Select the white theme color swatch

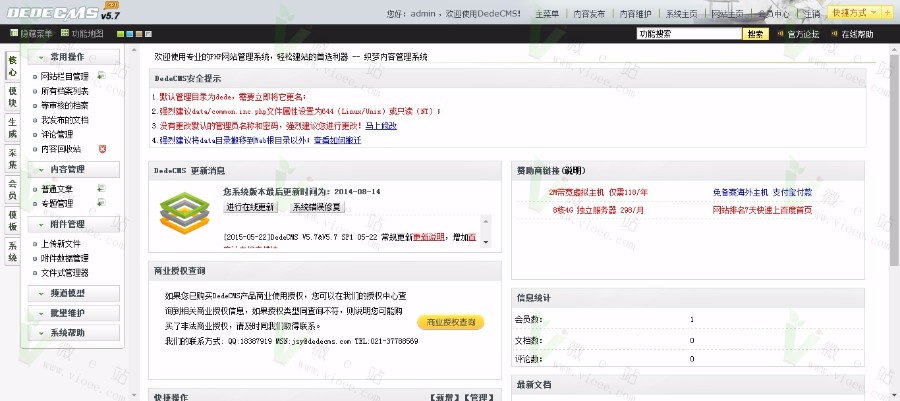pos(148,34)
